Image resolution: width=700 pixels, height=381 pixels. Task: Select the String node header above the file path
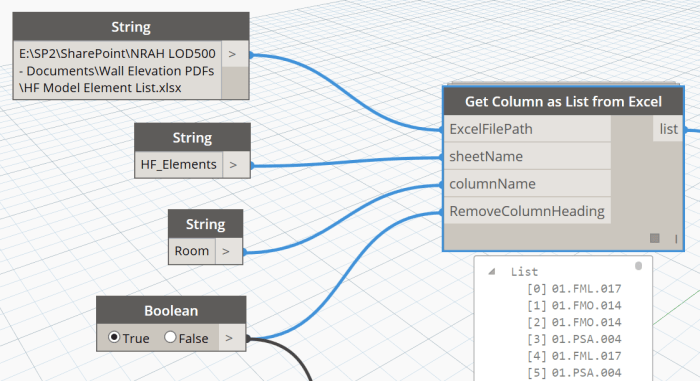[131, 27]
